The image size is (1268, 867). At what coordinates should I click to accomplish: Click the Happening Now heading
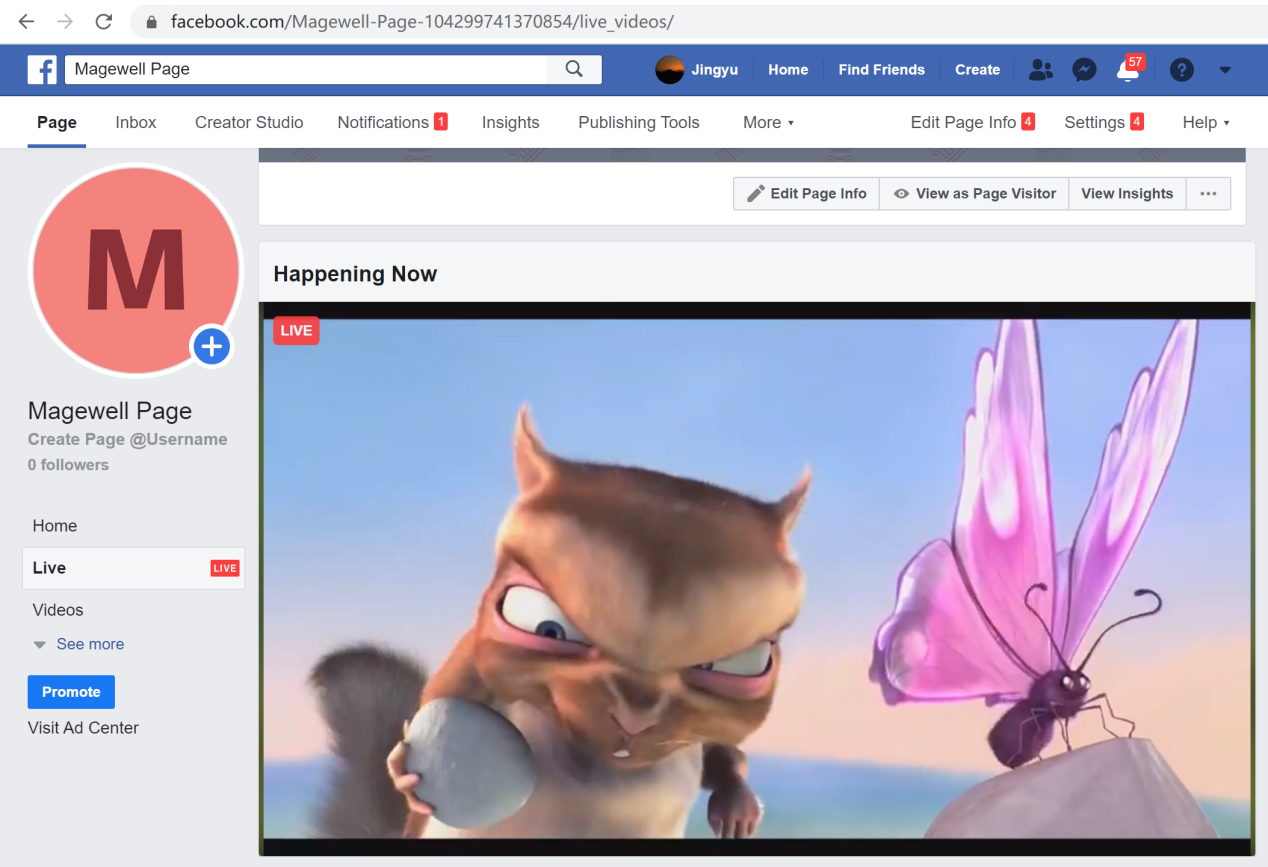point(355,274)
